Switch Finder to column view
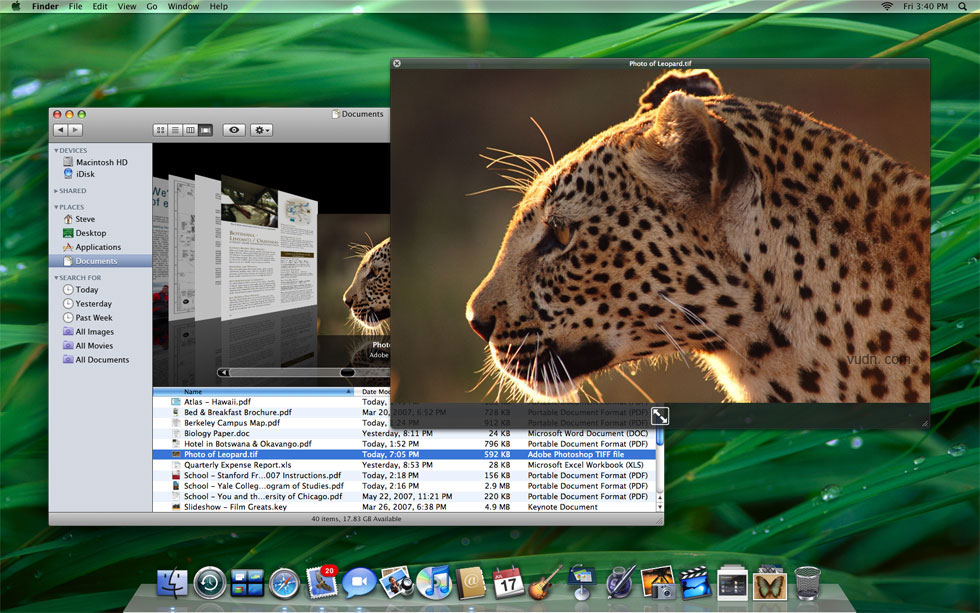The image size is (980, 613). (190, 130)
